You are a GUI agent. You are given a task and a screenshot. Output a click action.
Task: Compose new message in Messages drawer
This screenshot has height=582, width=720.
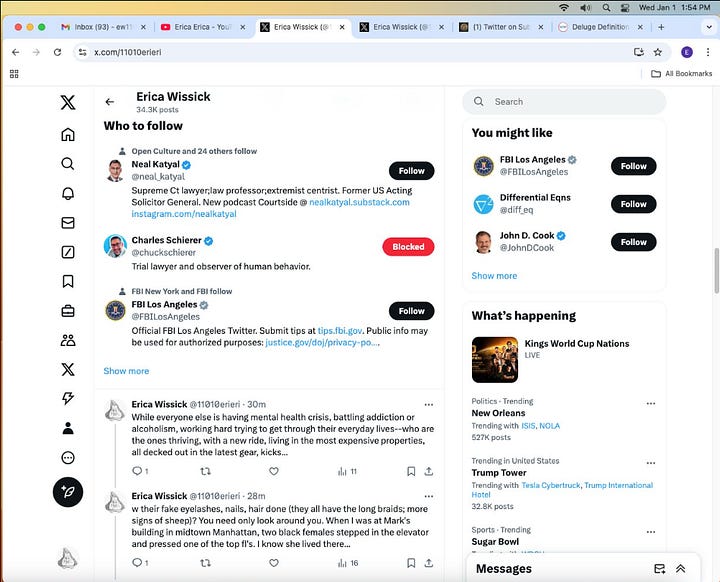tap(659, 569)
